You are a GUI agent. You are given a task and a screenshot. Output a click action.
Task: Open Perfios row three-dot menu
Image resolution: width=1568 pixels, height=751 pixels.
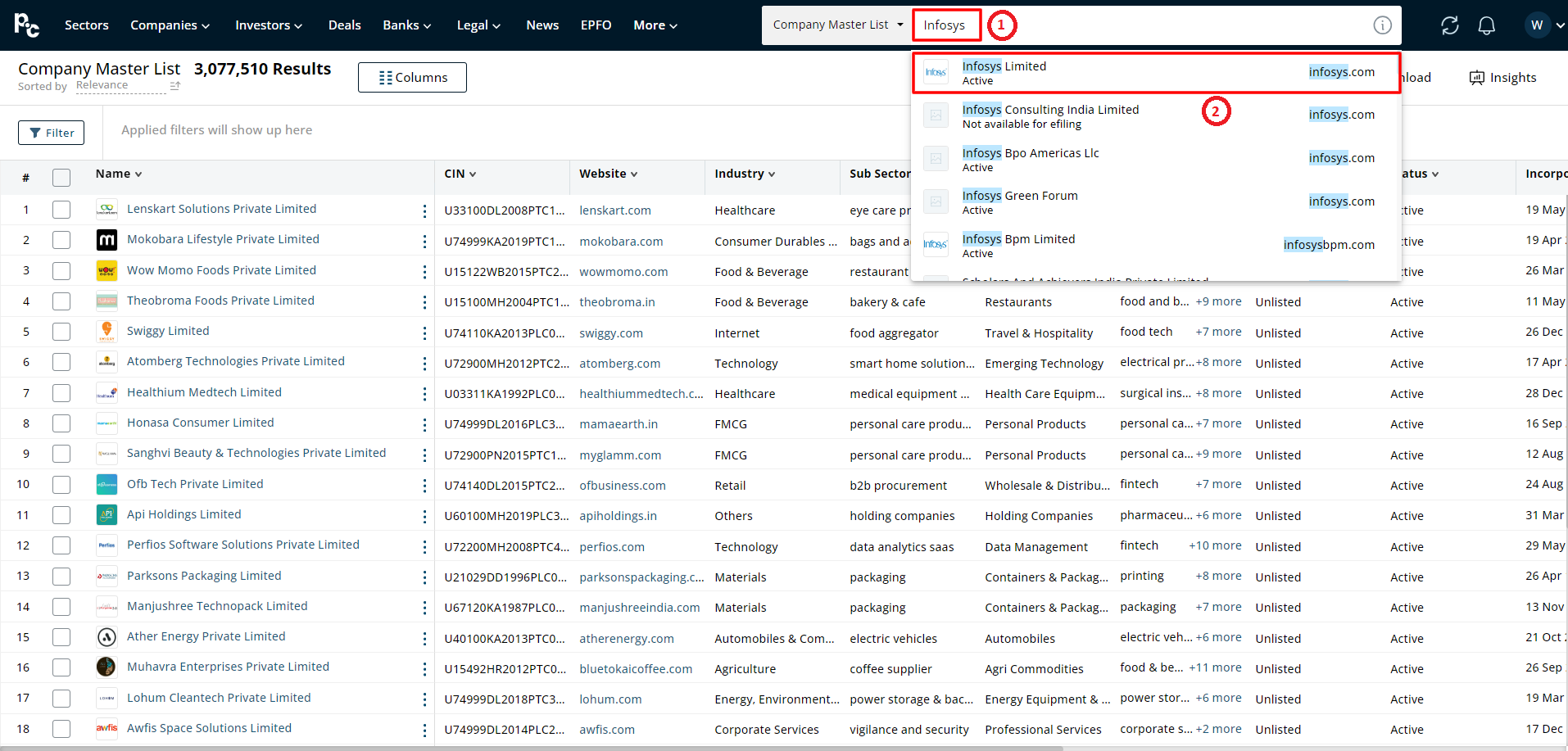[424, 546]
